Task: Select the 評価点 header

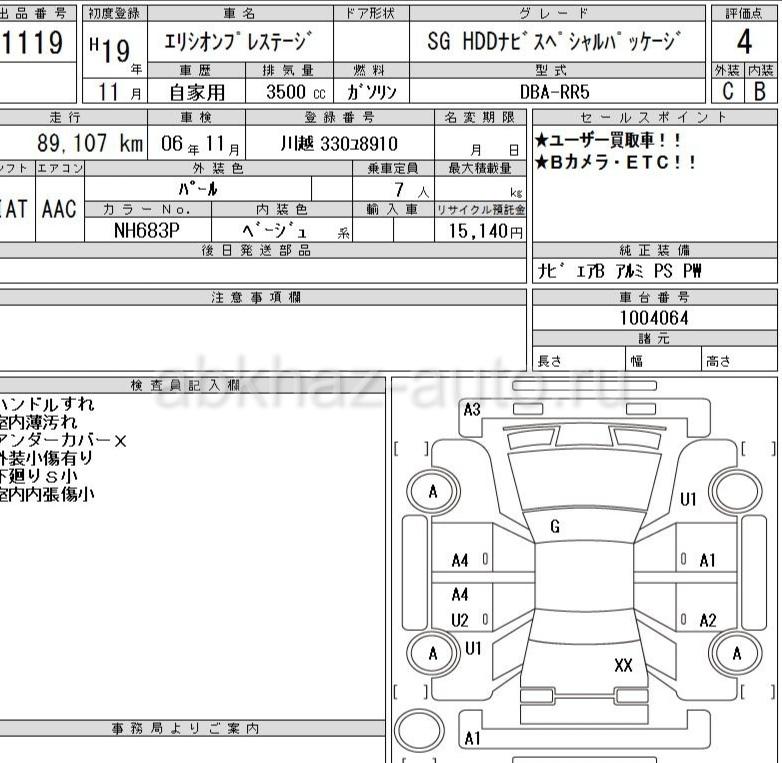Action: coord(744,13)
